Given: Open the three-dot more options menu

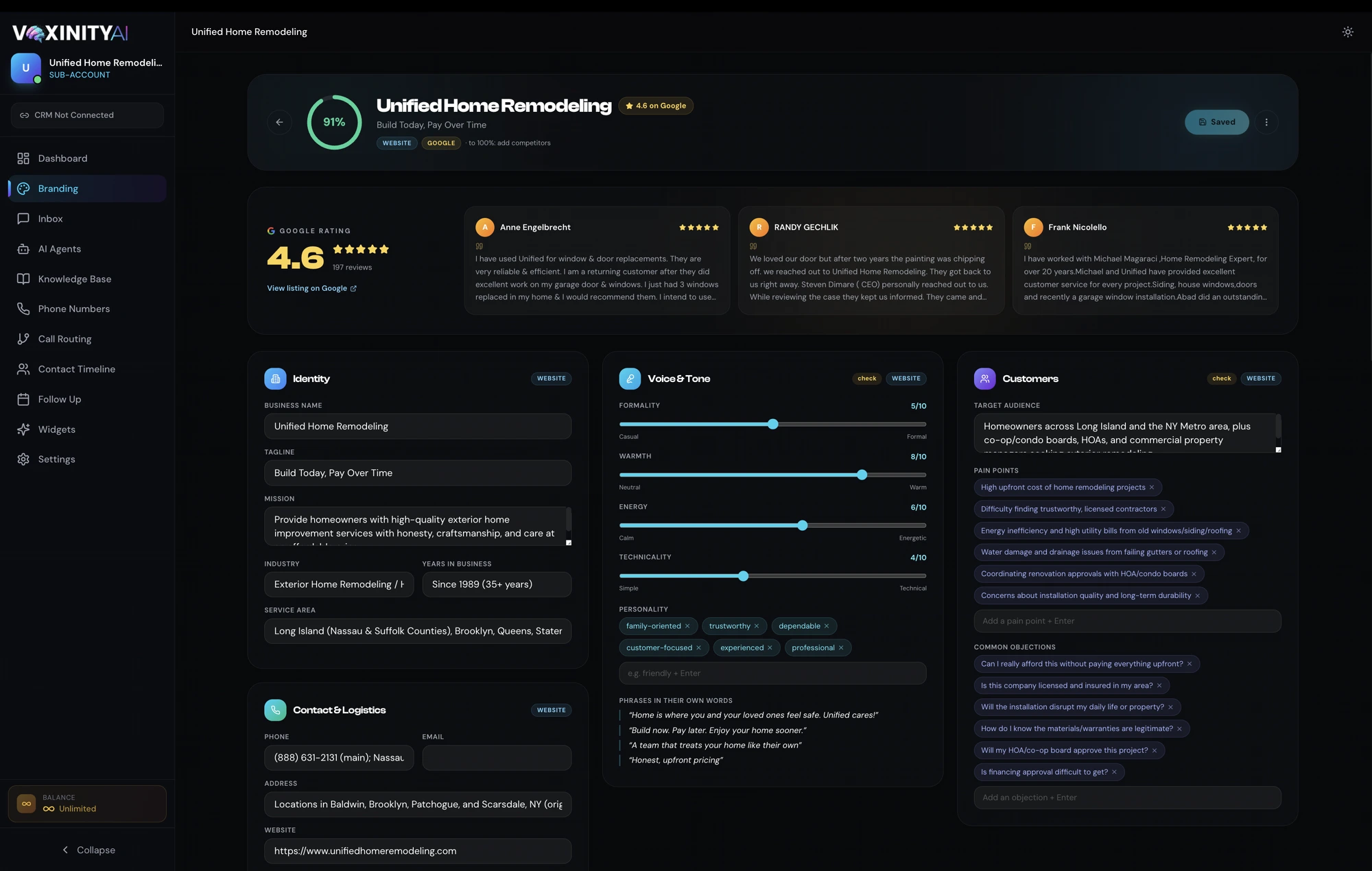Looking at the screenshot, I should 1266,122.
